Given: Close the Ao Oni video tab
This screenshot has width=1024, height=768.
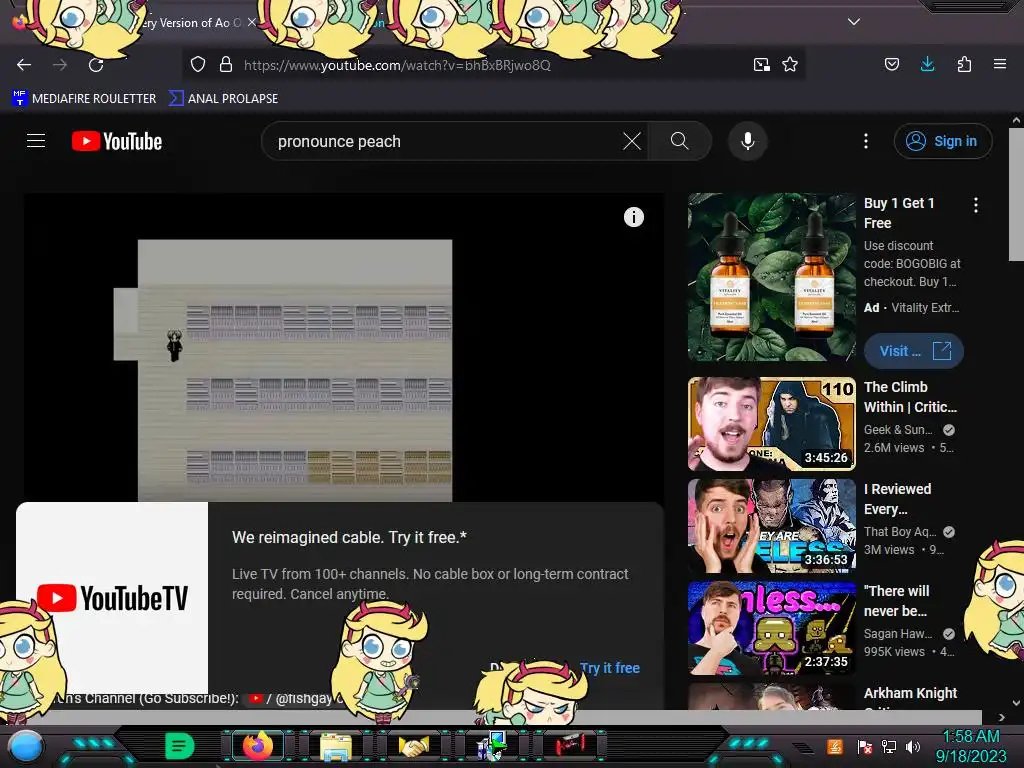Looking at the screenshot, I should click(x=252, y=22).
